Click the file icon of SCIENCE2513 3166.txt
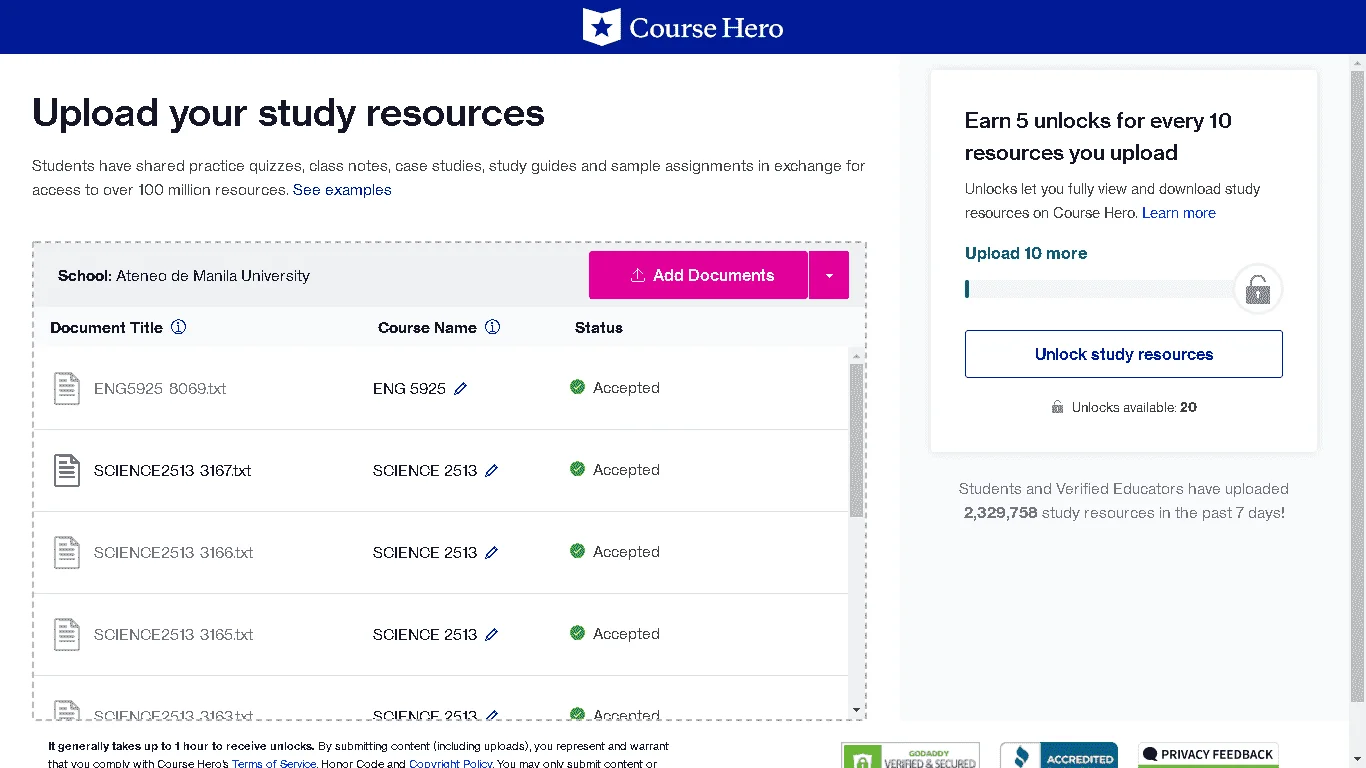Viewport: 1366px width, 768px height. (x=67, y=552)
